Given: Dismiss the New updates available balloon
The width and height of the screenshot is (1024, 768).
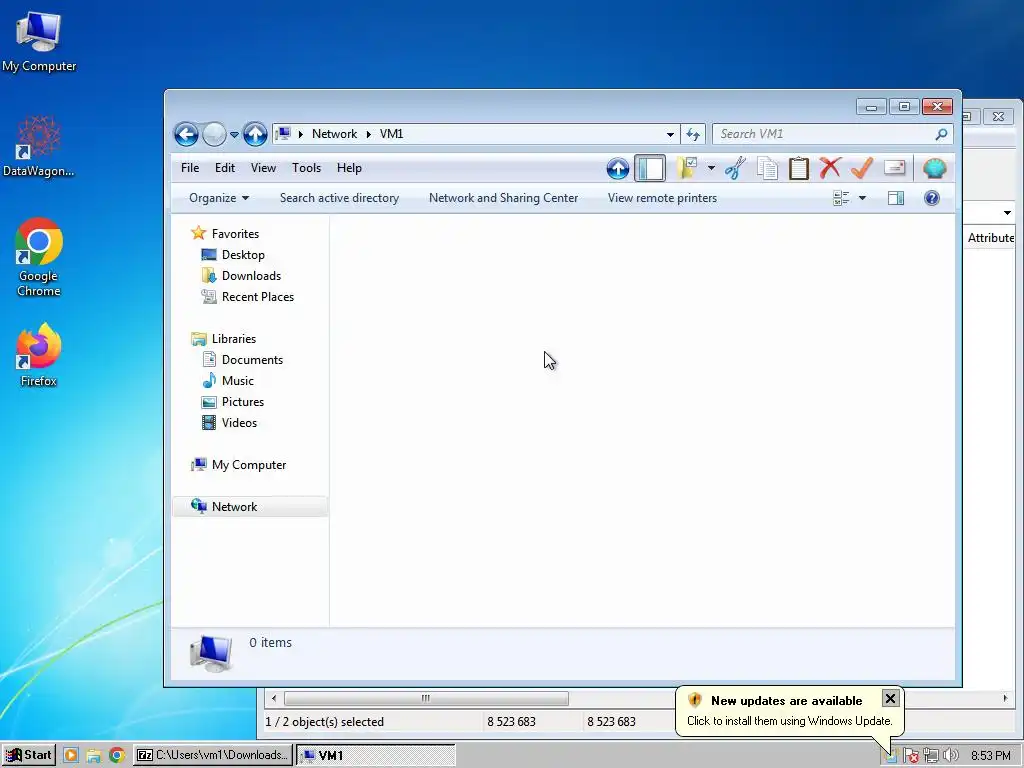Looking at the screenshot, I should pos(890,699).
